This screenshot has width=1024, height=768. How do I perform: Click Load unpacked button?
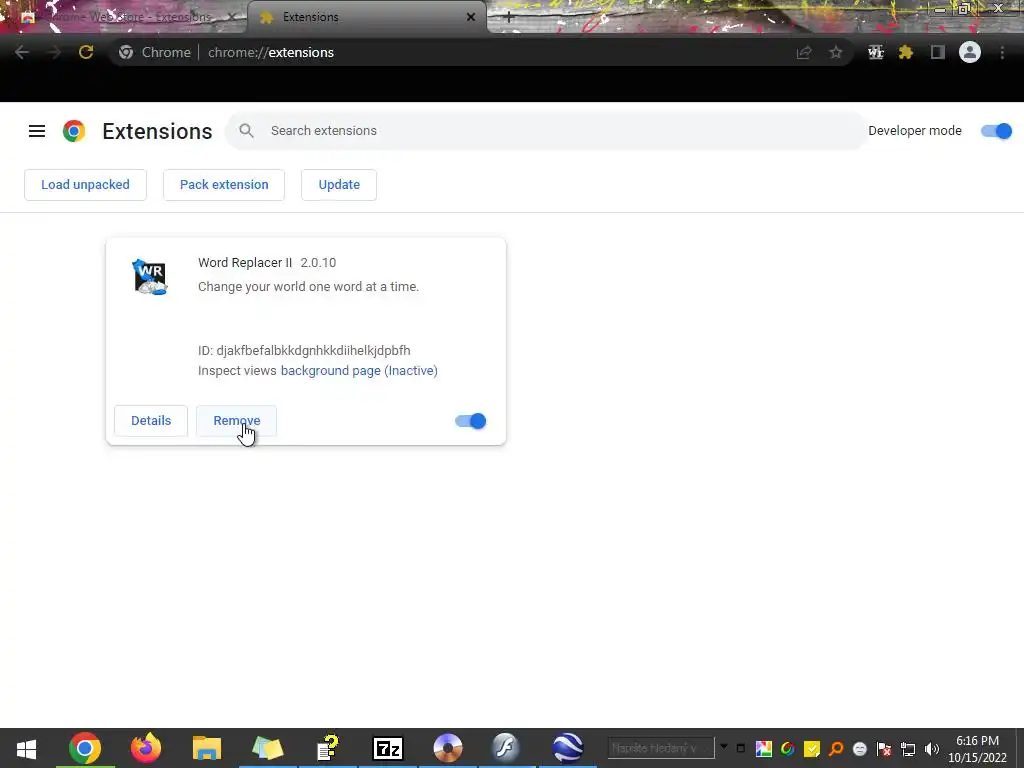(x=86, y=185)
